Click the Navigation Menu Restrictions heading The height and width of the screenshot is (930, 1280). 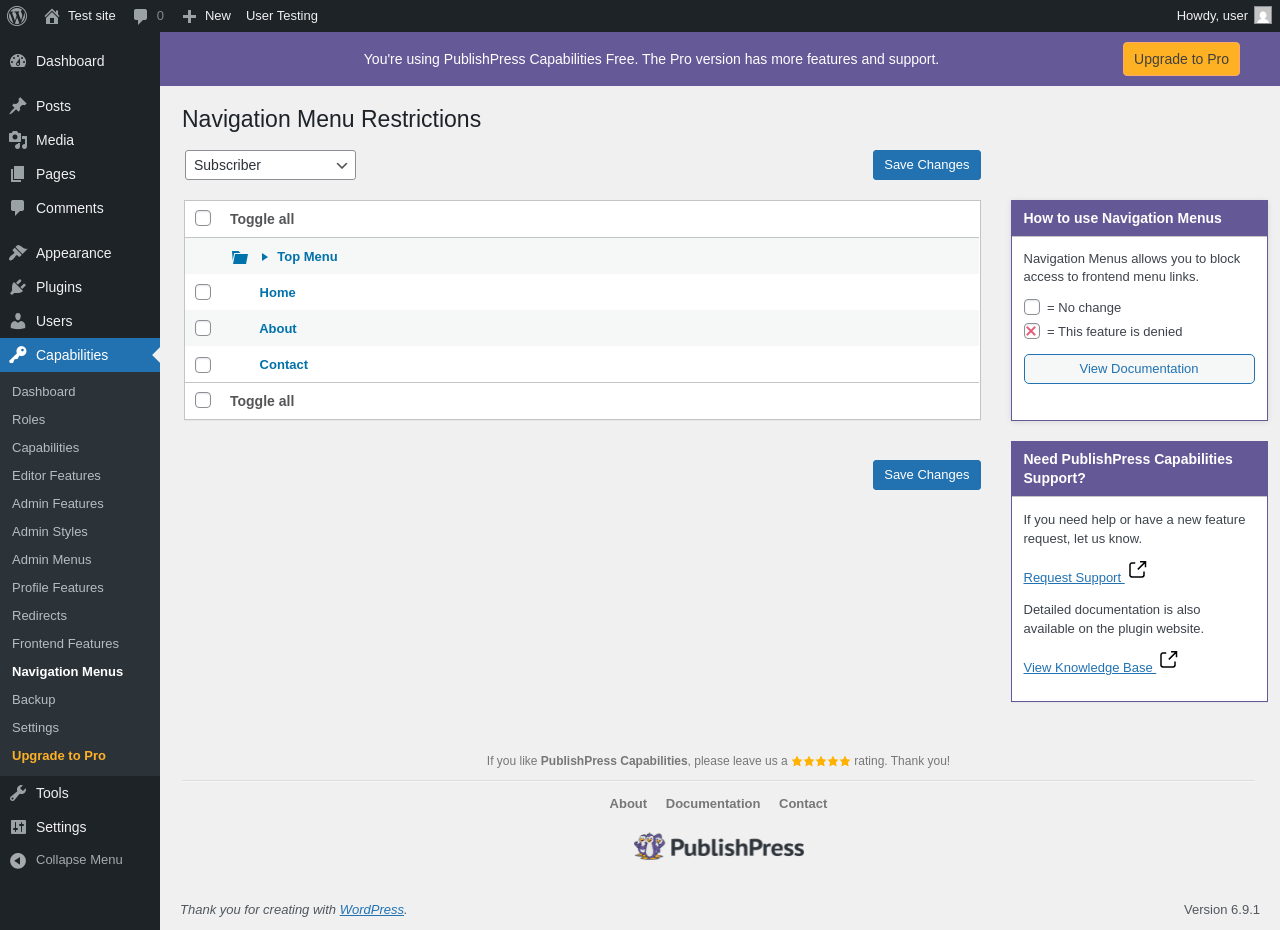[x=331, y=119]
